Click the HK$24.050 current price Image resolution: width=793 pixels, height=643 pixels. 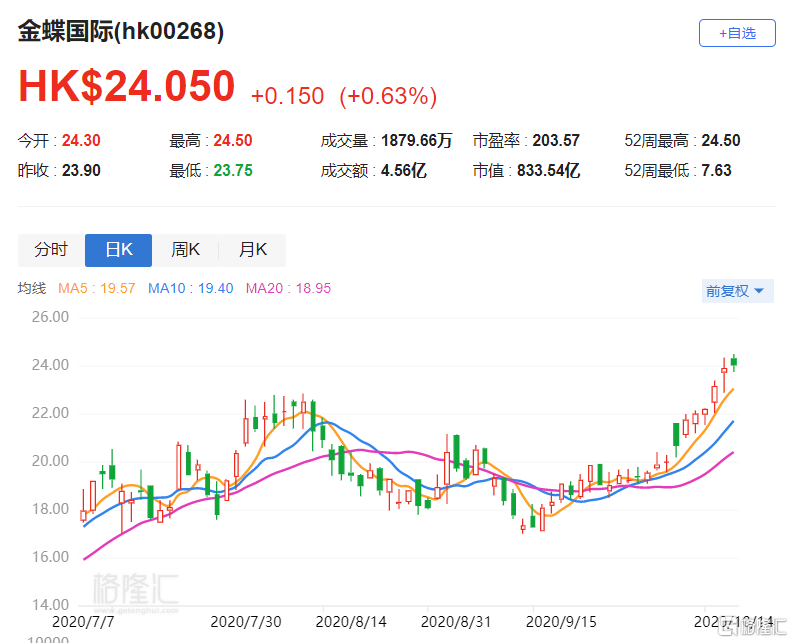pos(126,86)
